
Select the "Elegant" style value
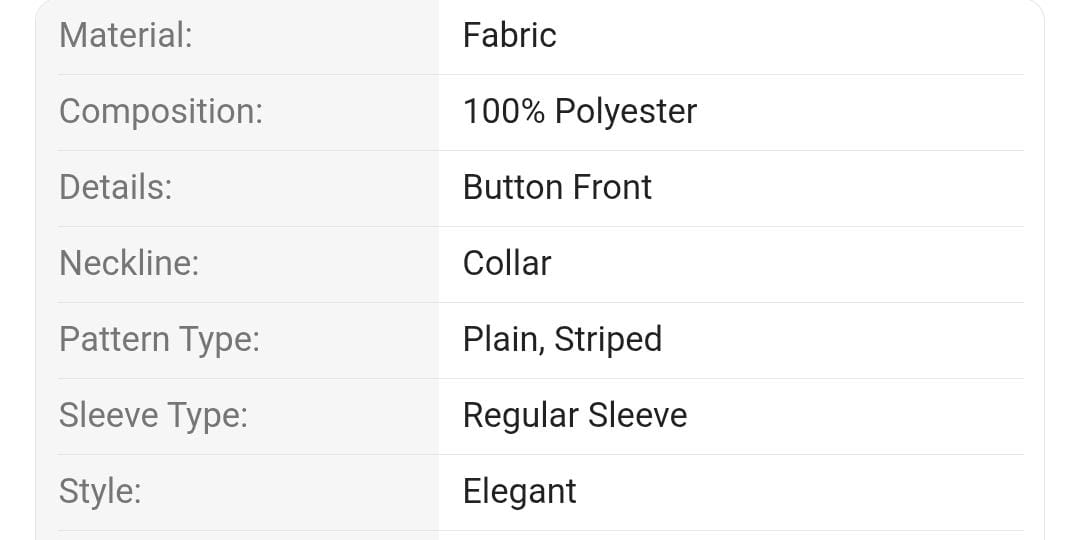point(520,492)
